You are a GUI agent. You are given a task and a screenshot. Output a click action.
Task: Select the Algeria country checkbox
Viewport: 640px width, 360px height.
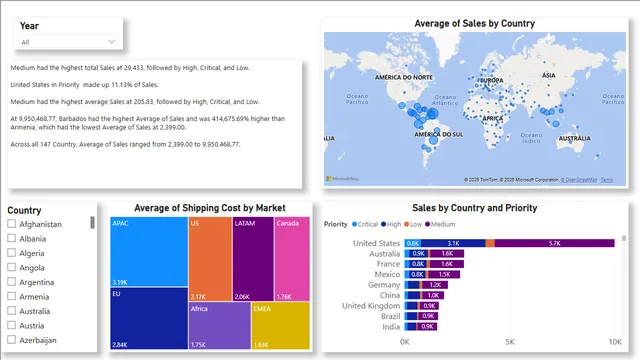pyautogui.click(x=12, y=253)
